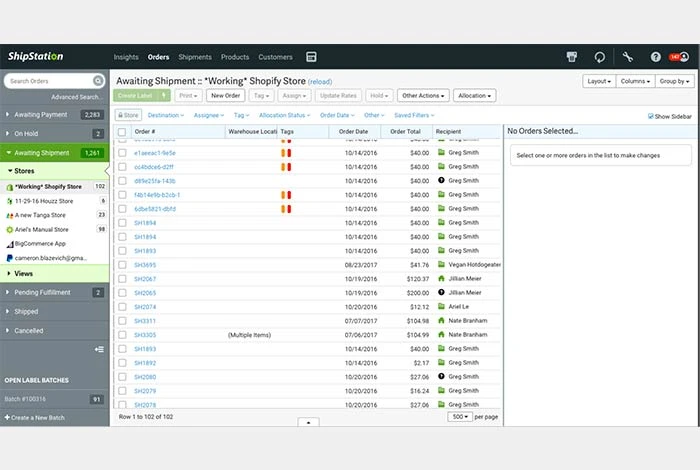This screenshot has width=700, height=470.
Task: Expand the Awaiting Payment section
Action: pyautogui.click(x=54, y=115)
